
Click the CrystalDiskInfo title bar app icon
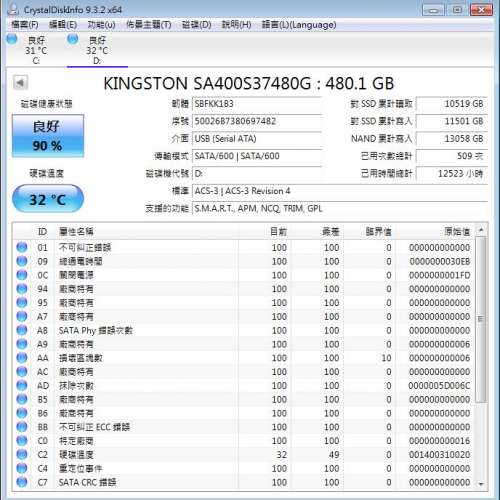click(x=13, y=9)
